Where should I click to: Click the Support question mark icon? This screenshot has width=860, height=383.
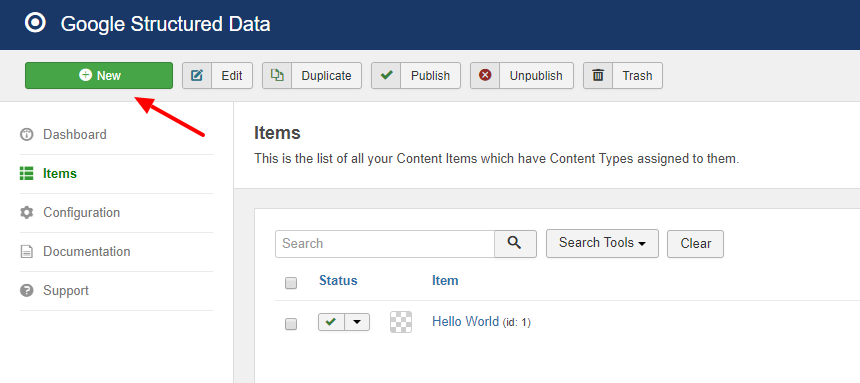(26, 290)
